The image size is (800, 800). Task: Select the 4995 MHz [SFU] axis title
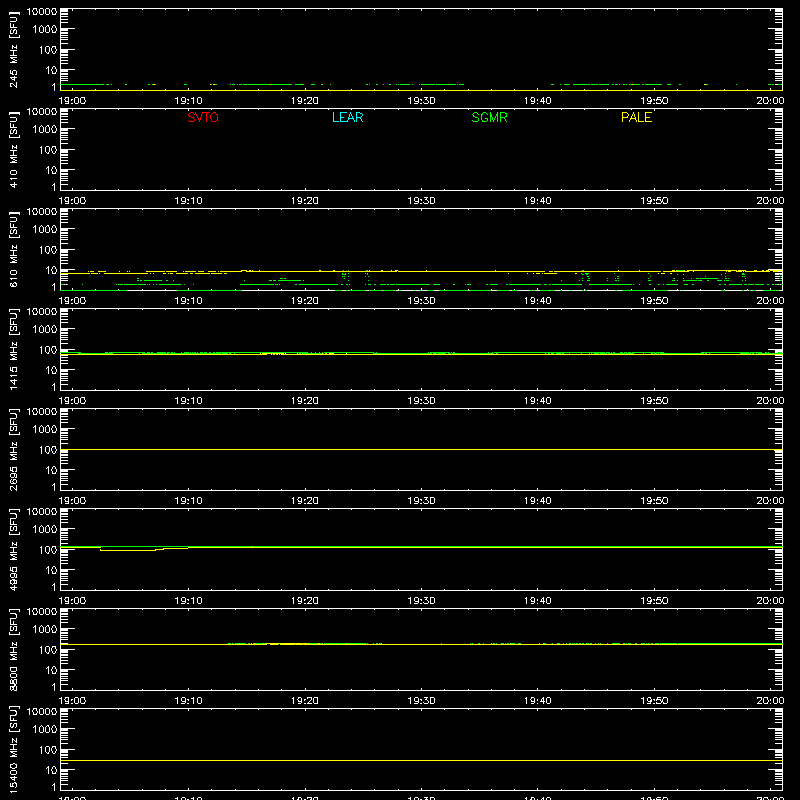tap(14, 549)
